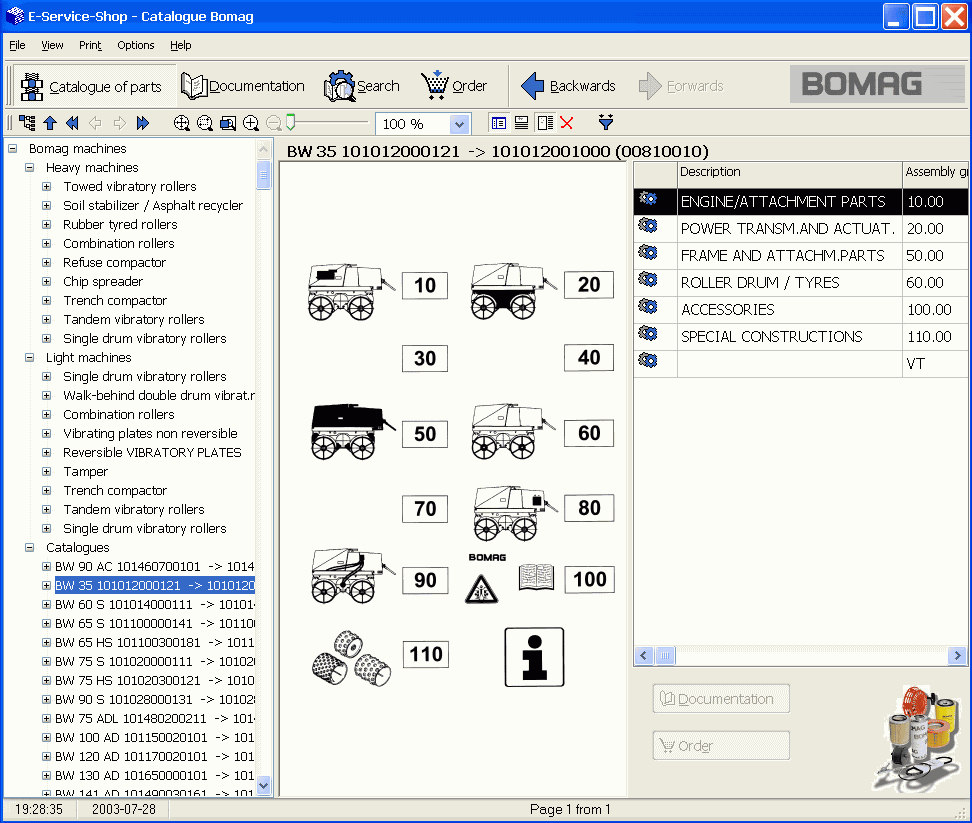Zoom in with plus magnifier

pos(250,123)
